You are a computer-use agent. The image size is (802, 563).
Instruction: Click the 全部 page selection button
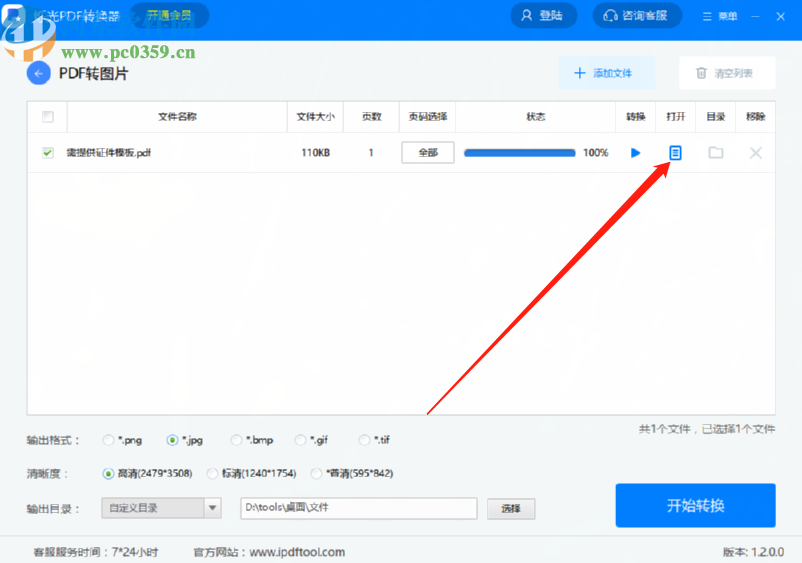click(428, 152)
